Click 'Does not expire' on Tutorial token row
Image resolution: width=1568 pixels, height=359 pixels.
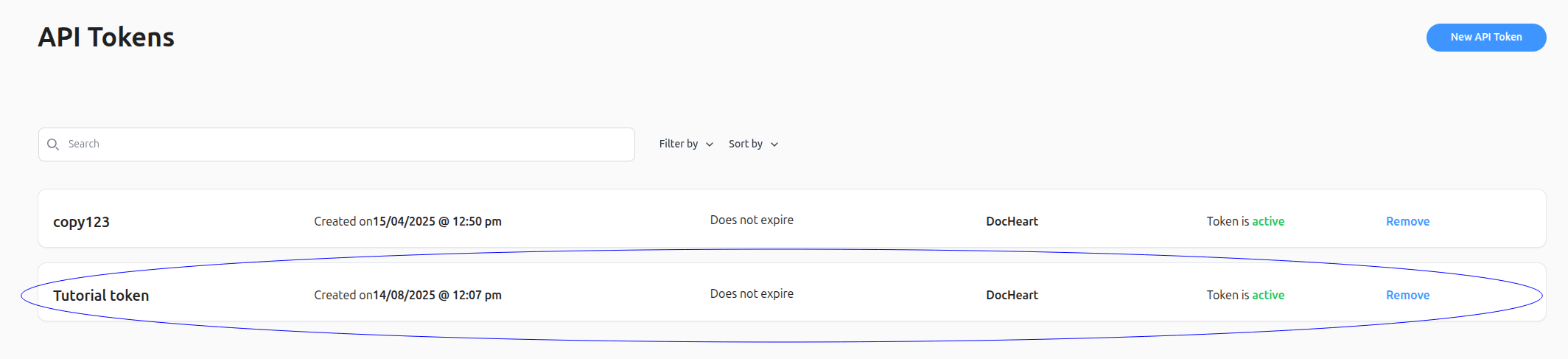pyautogui.click(x=752, y=294)
